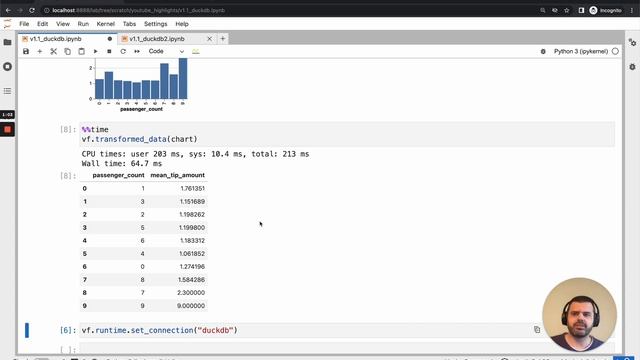The image size is (640, 360).
Task: Open the File menu
Action: (x=24, y=24)
